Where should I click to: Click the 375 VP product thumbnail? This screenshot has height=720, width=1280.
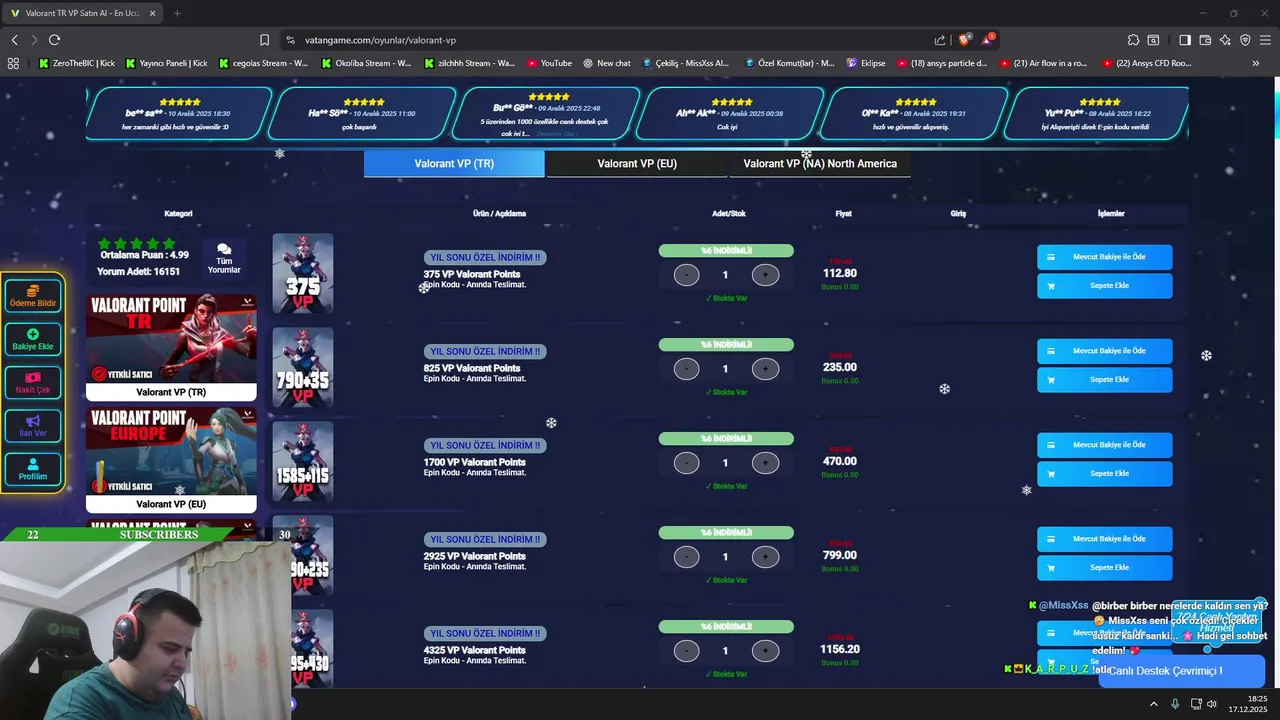click(x=303, y=273)
